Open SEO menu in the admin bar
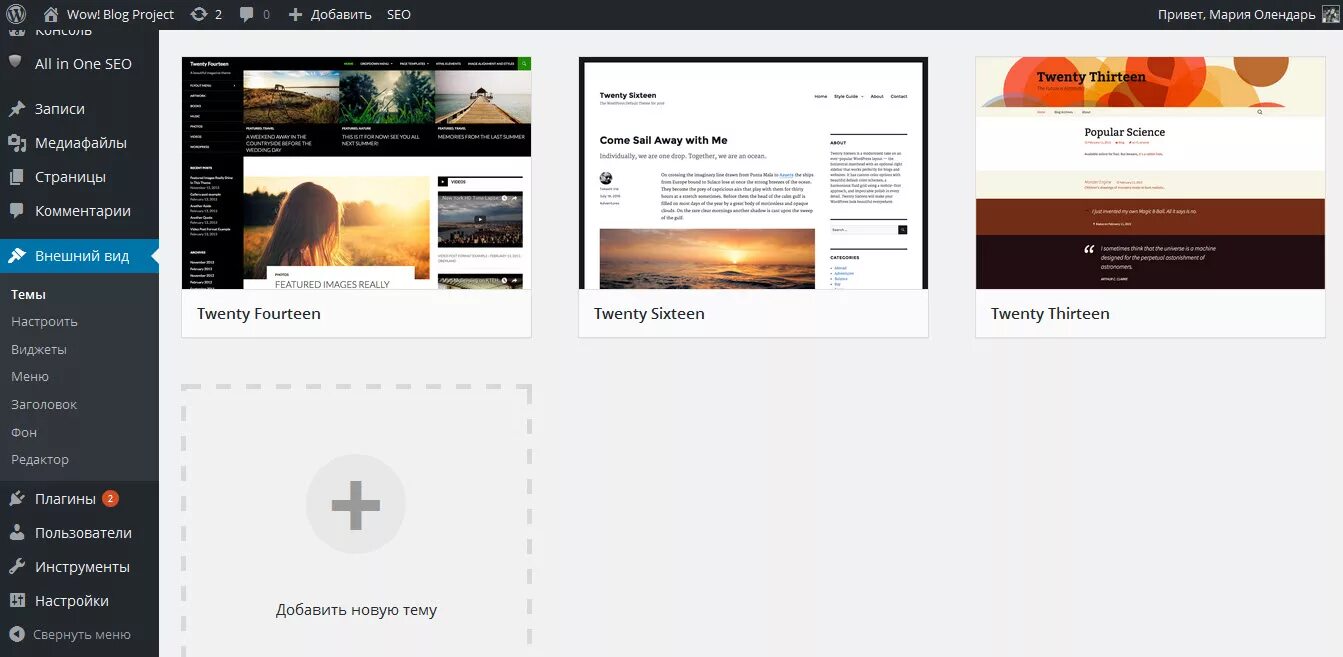This screenshot has width=1343, height=657. [399, 14]
